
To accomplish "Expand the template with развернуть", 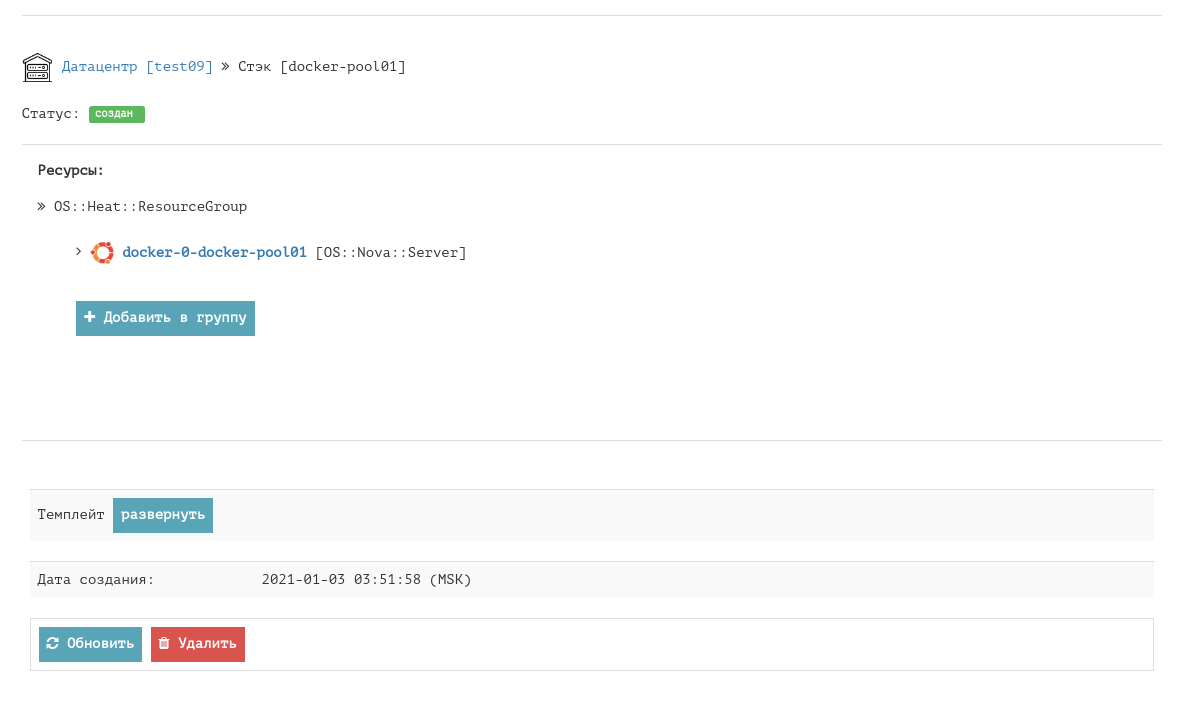I will click(163, 515).
